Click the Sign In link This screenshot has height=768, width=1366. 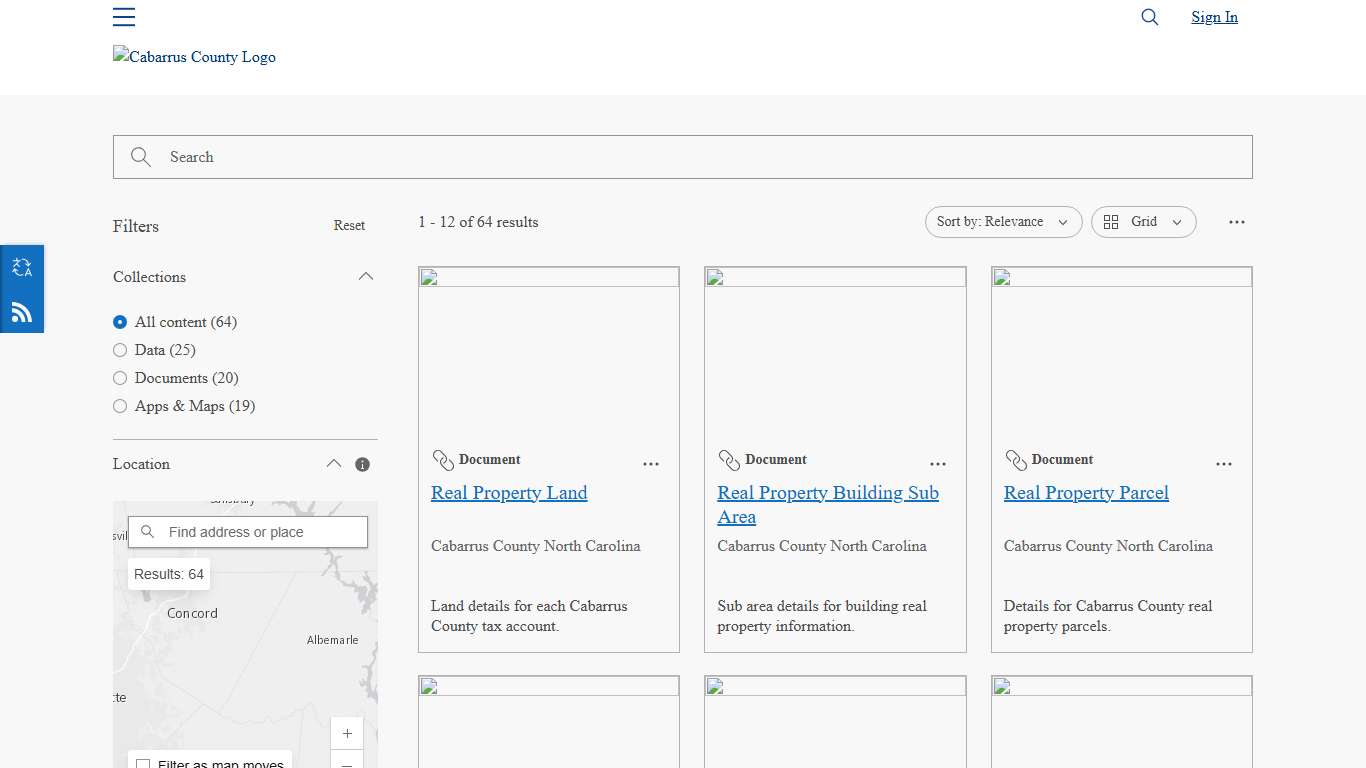click(1214, 17)
